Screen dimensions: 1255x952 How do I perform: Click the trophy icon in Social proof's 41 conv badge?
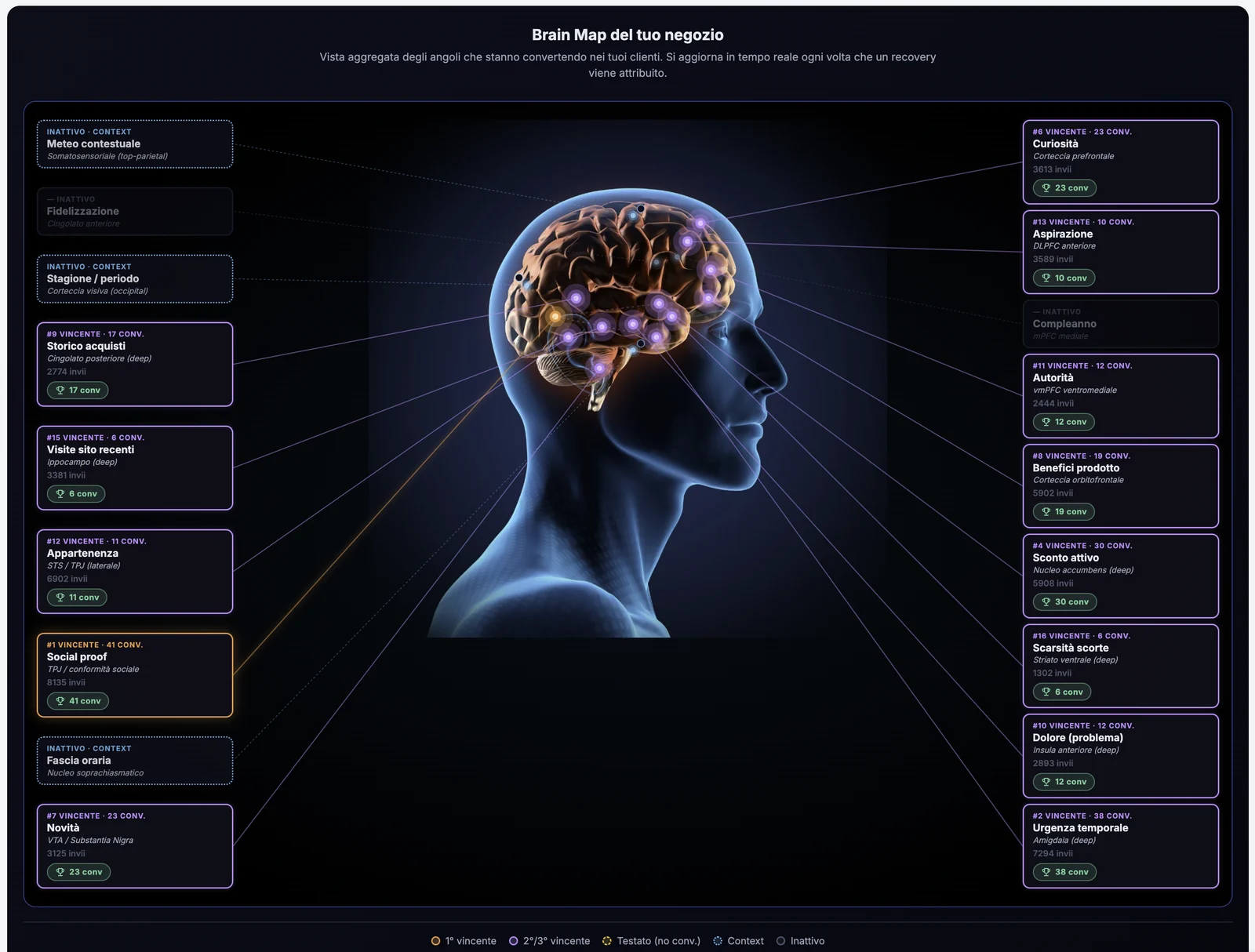coord(60,701)
